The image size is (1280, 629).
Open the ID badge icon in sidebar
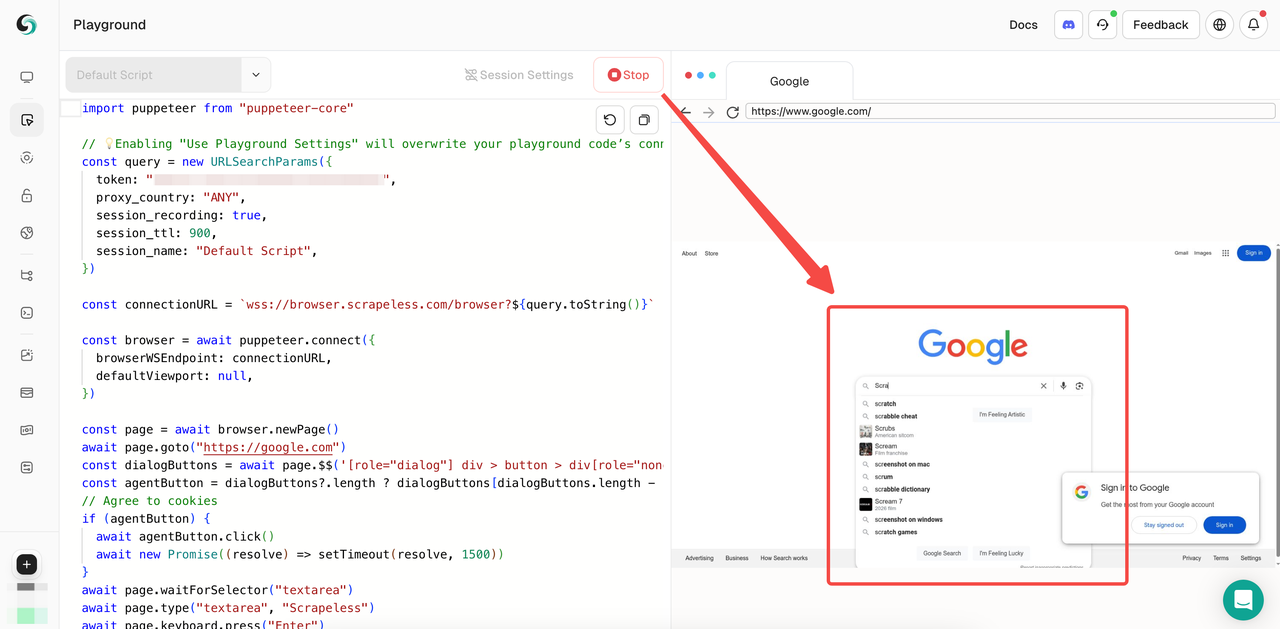(27, 430)
